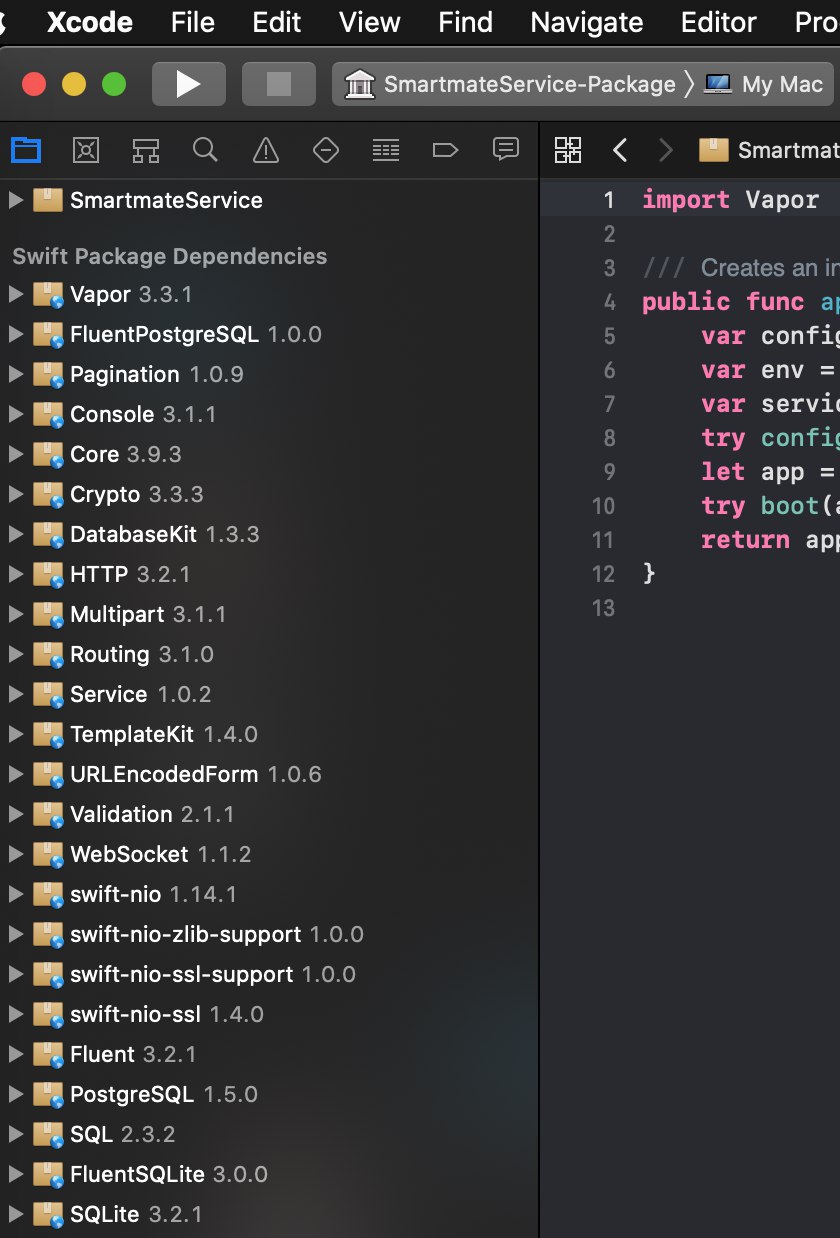Screen dimensions: 840x1238
Task: Open the Source Control navigator
Action: (86, 150)
